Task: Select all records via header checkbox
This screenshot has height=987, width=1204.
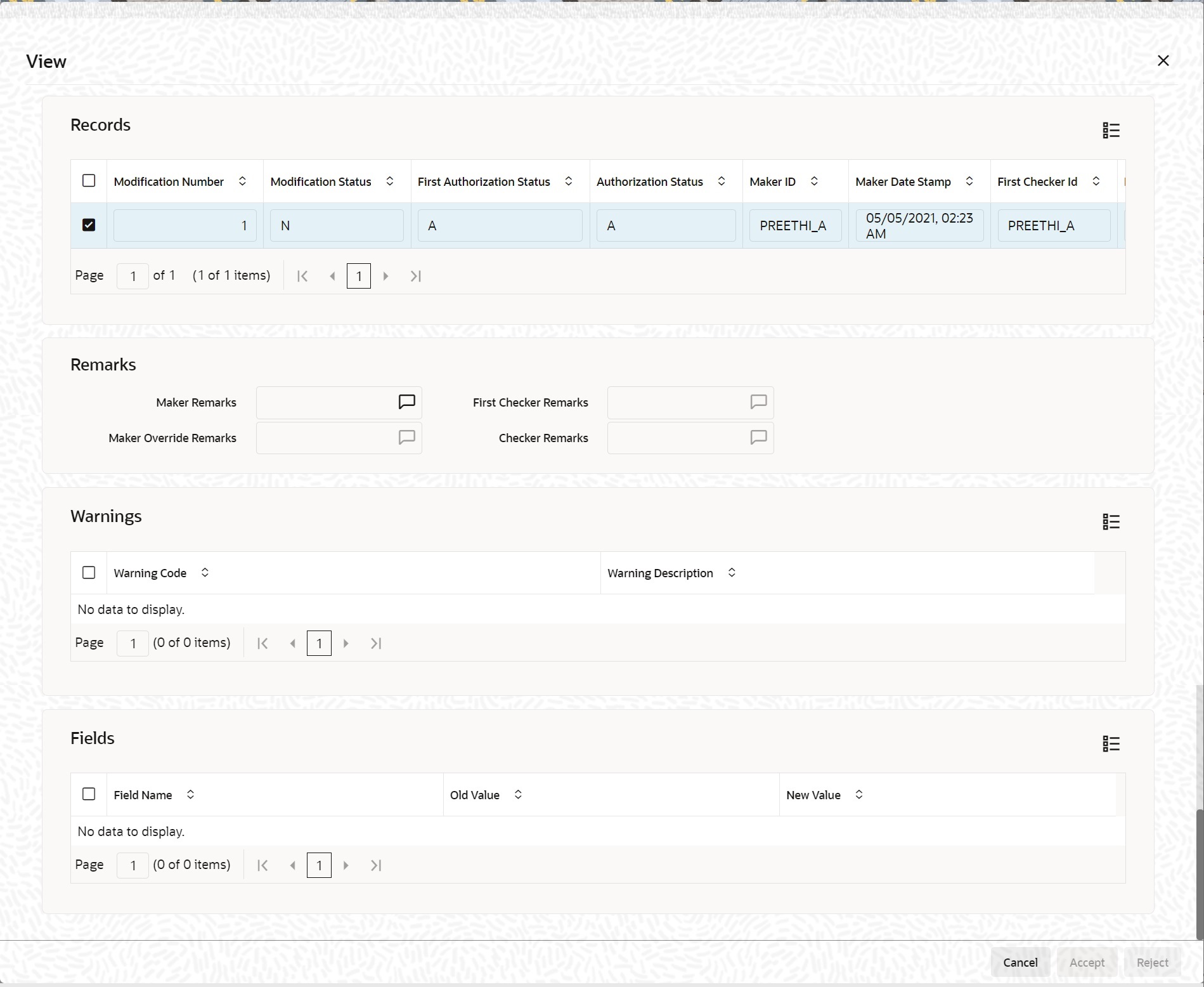Action: point(89,181)
